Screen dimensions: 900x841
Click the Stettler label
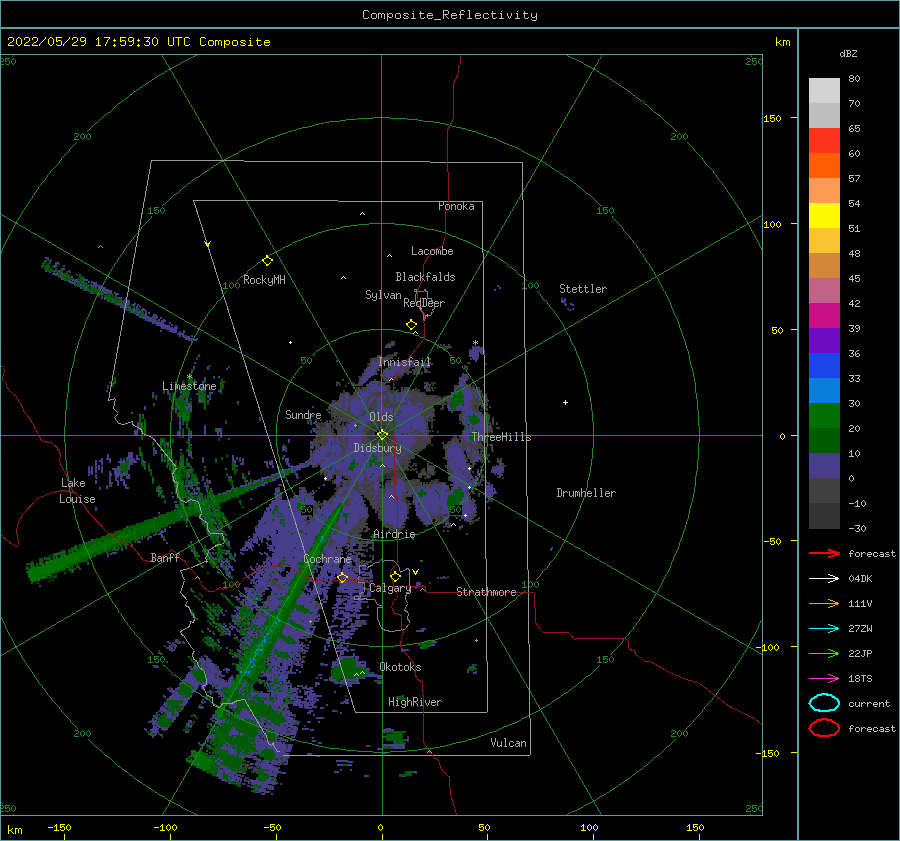pos(583,289)
